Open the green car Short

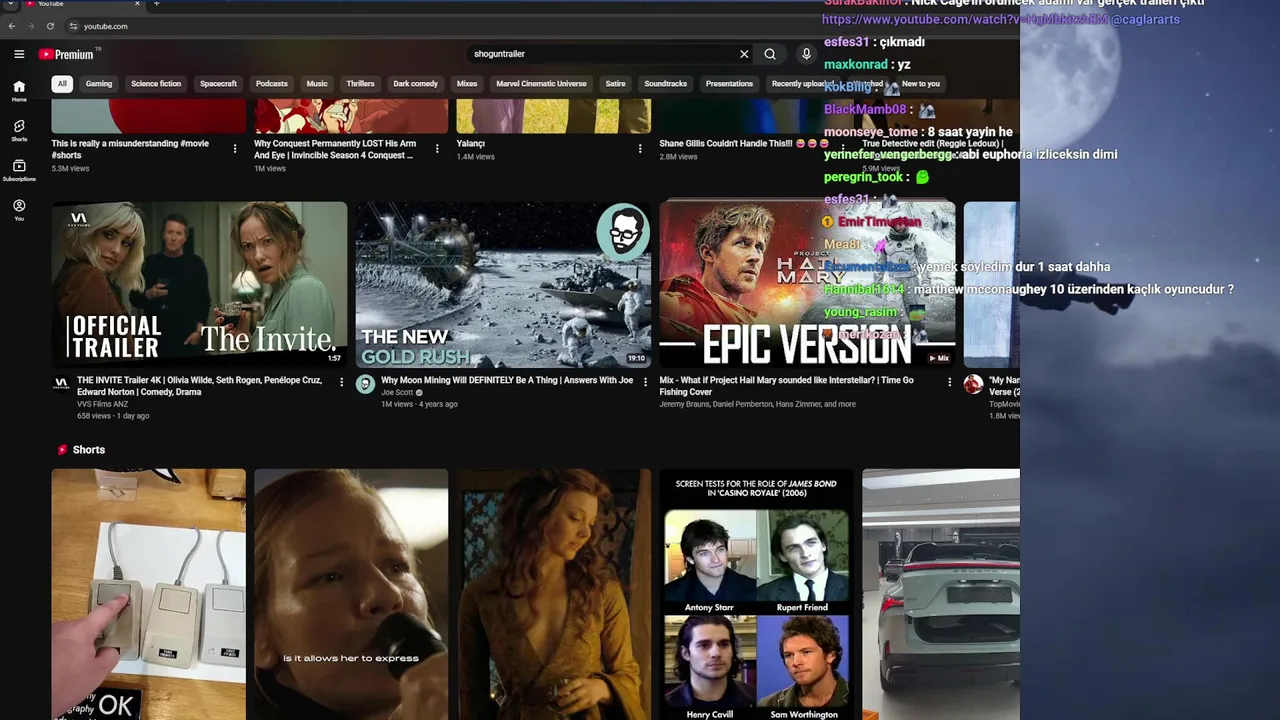point(941,594)
